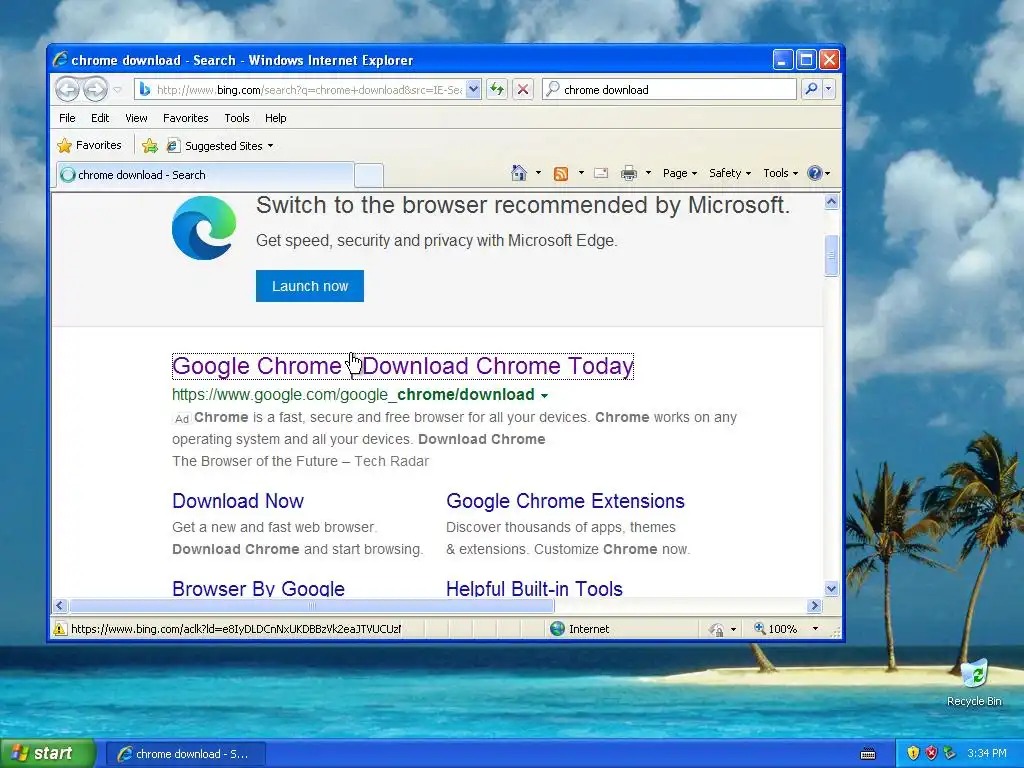This screenshot has width=1024, height=768.
Task: Click the Launch now button
Action: (x=310, y=286)
